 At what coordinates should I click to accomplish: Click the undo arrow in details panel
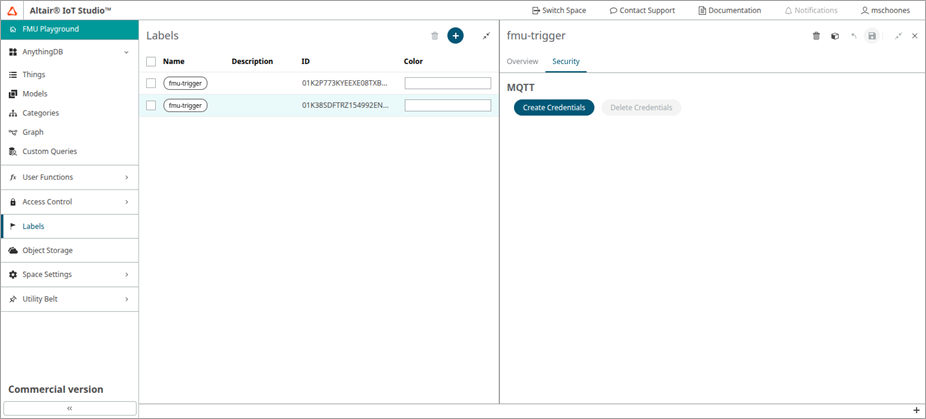[x=853, y=36]
